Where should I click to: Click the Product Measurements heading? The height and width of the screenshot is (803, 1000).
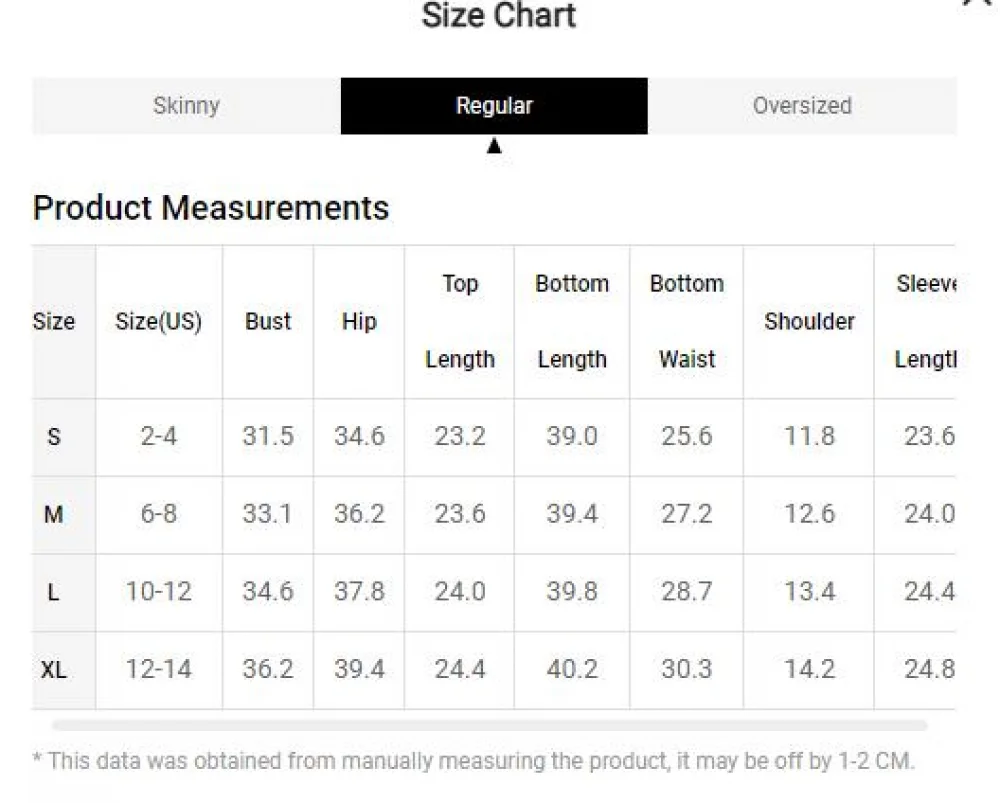click(211, 208)
